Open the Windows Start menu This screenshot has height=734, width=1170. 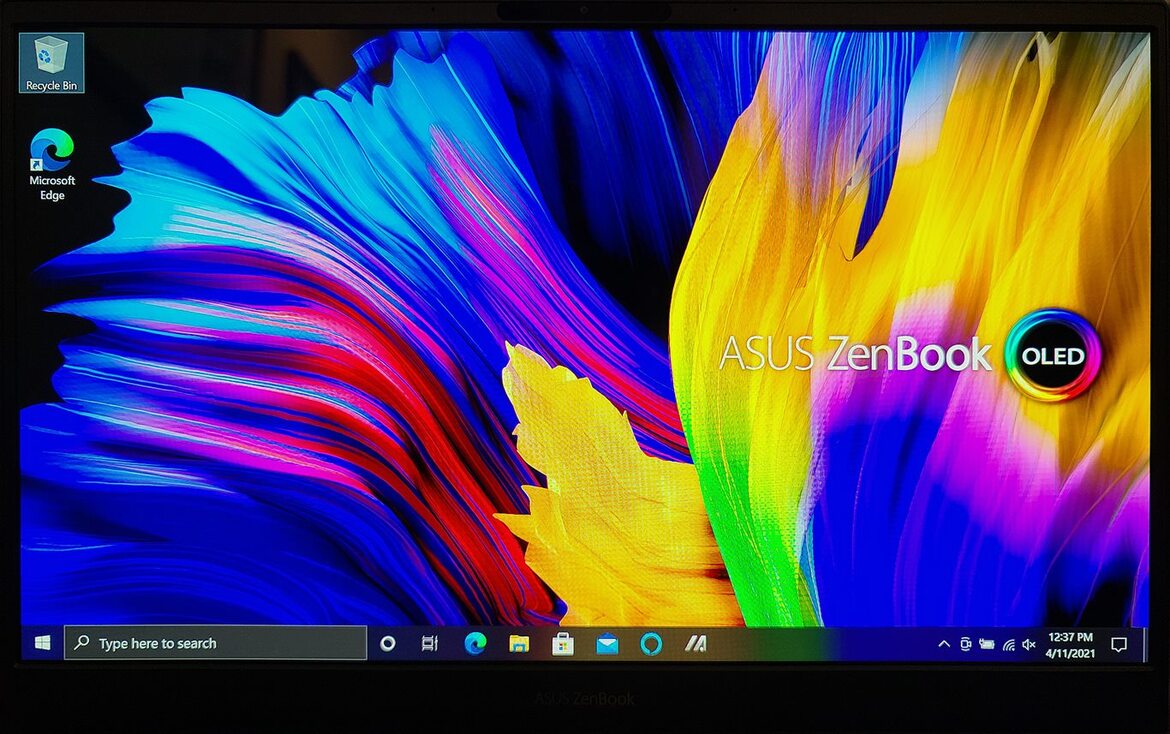coord(43,643)
